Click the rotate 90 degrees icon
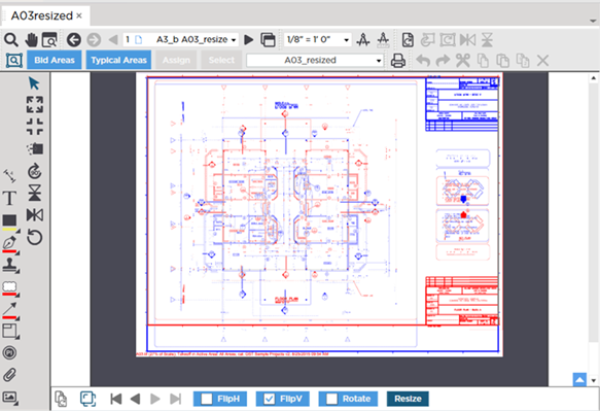600x411 pixels. tap(34, 171)
